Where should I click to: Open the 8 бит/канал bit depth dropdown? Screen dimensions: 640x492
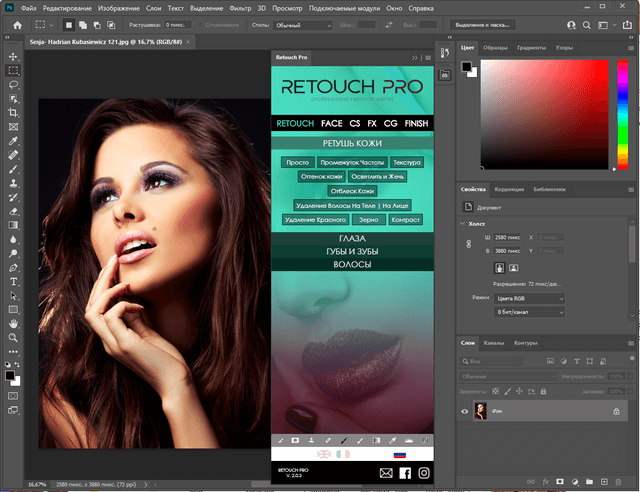tap(530, 313)
